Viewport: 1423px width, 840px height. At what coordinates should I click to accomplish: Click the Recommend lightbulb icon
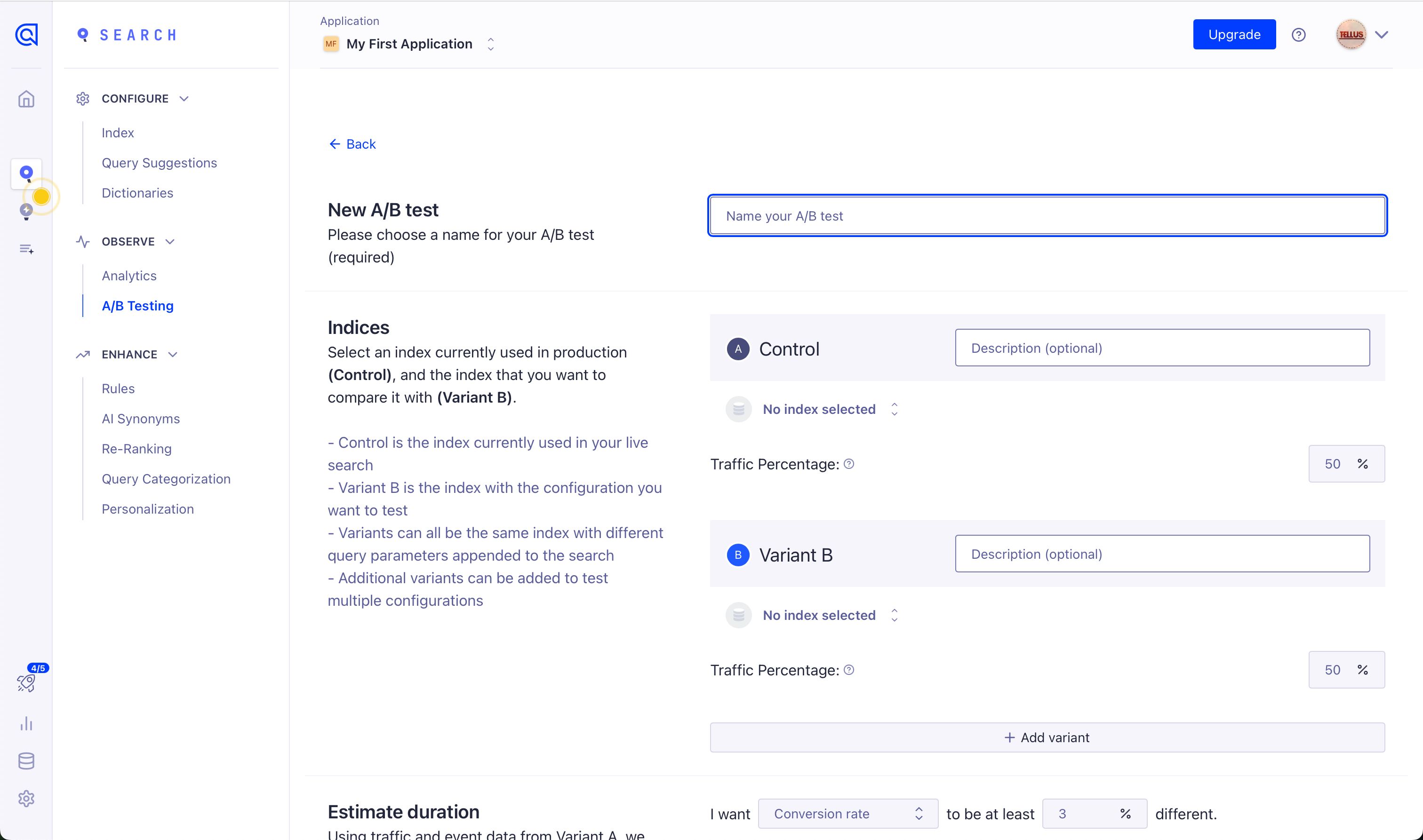pos(26,211)
